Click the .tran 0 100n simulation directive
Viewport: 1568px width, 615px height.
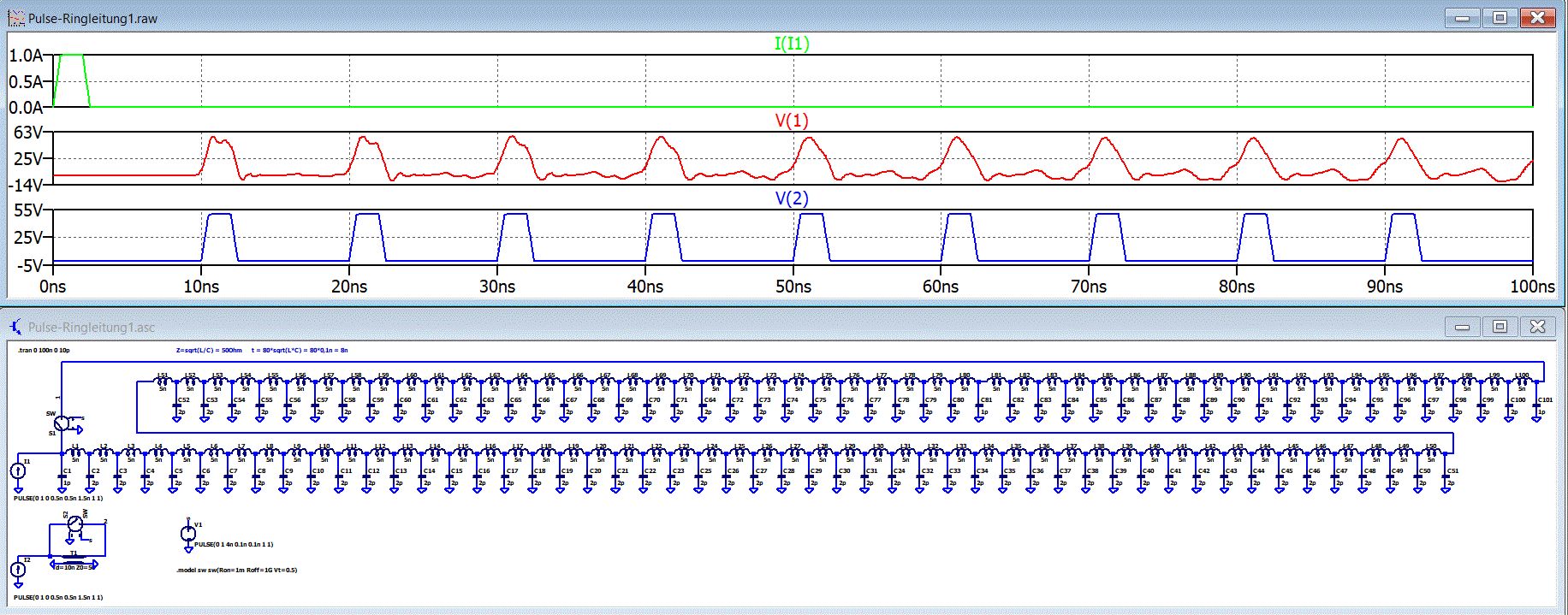tap(44, 350)
